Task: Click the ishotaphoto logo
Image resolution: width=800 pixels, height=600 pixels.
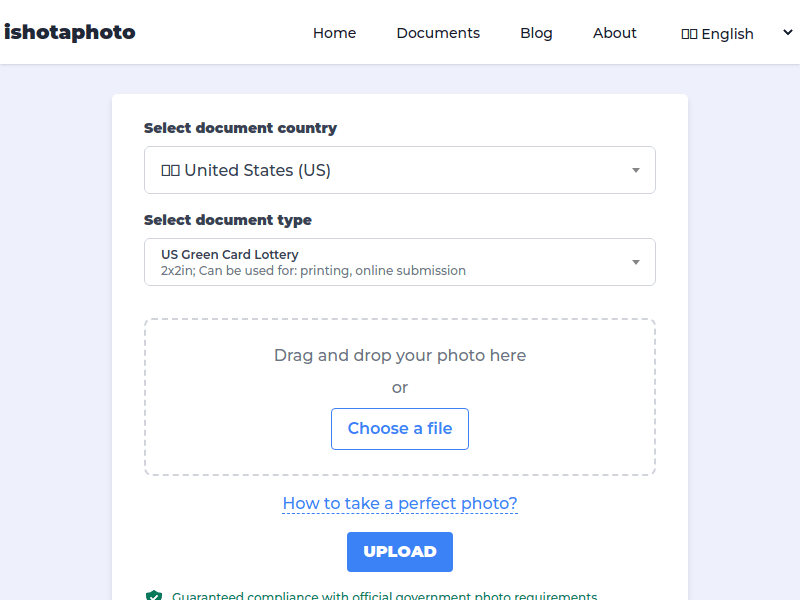Action: (x=70, y=32)
